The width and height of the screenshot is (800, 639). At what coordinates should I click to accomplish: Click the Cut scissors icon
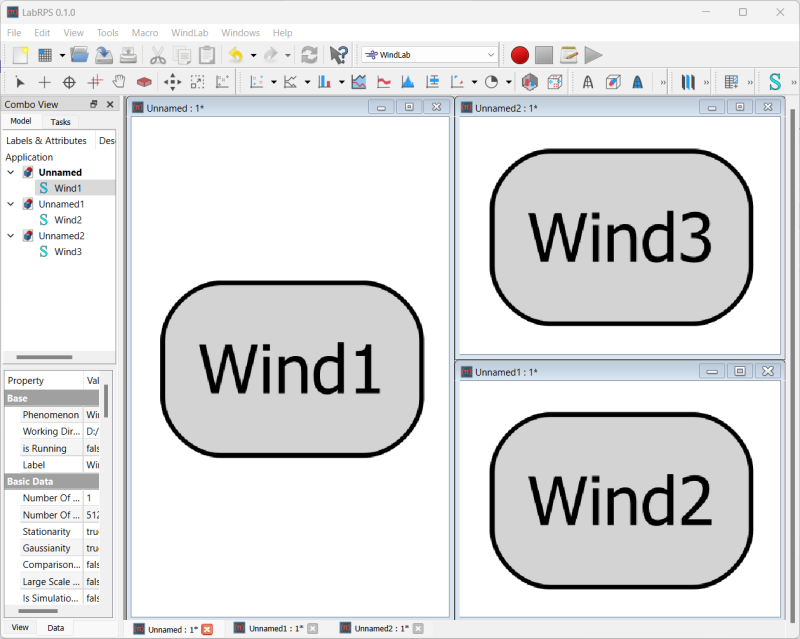pyautogui.click(x=158, y=55)
